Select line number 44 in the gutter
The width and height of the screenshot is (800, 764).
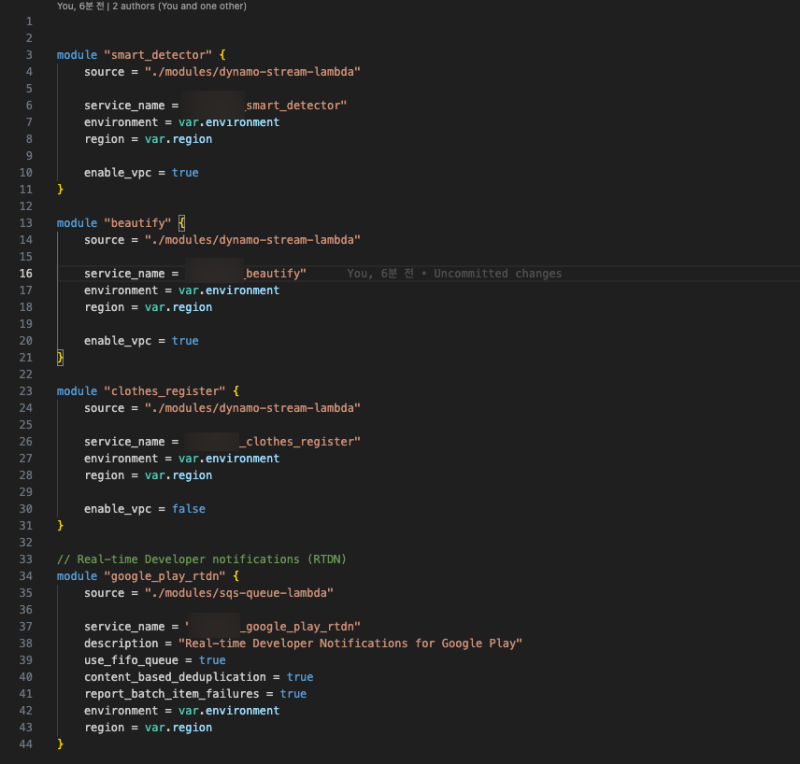point(26,744)
